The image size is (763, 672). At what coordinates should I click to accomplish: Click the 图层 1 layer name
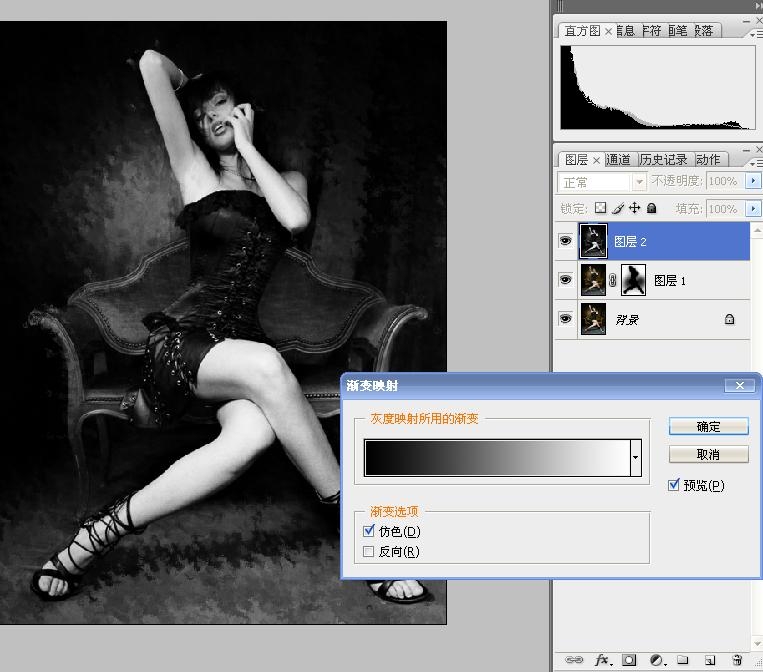click(x=670, y=280)
